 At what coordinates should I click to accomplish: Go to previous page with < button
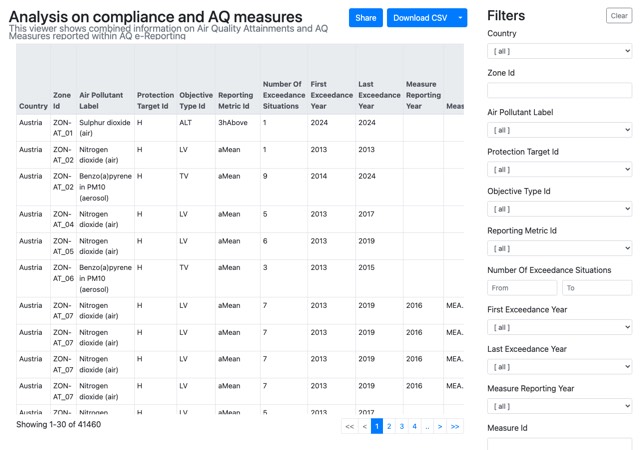click(x=364, y=426)
